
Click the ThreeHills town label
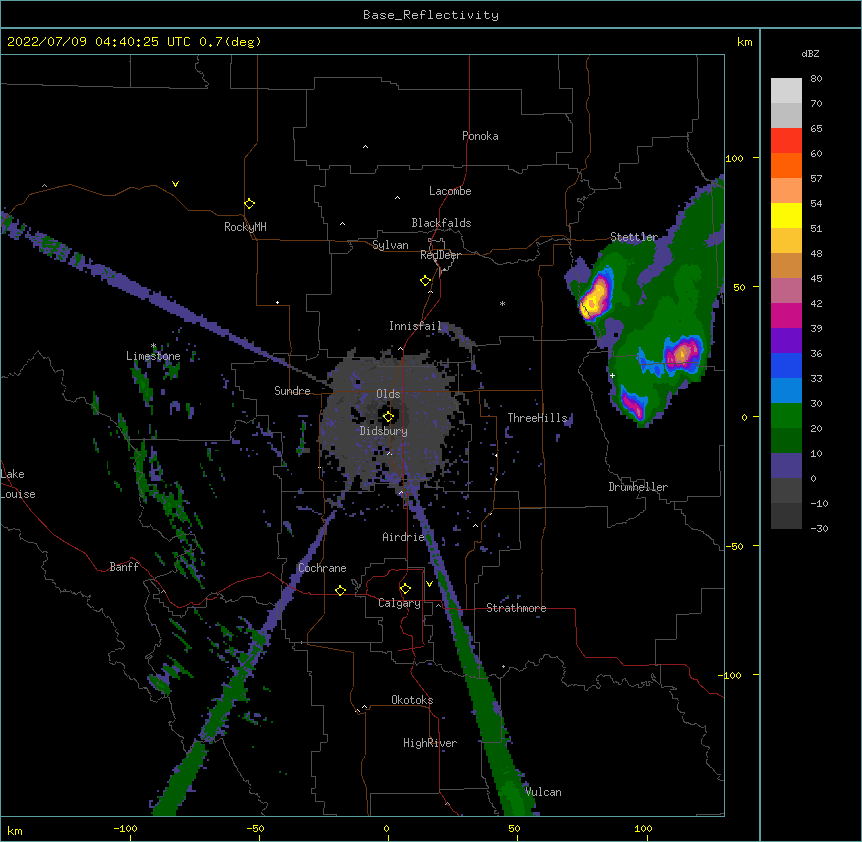pyautogui.click(x=537, y=418)
